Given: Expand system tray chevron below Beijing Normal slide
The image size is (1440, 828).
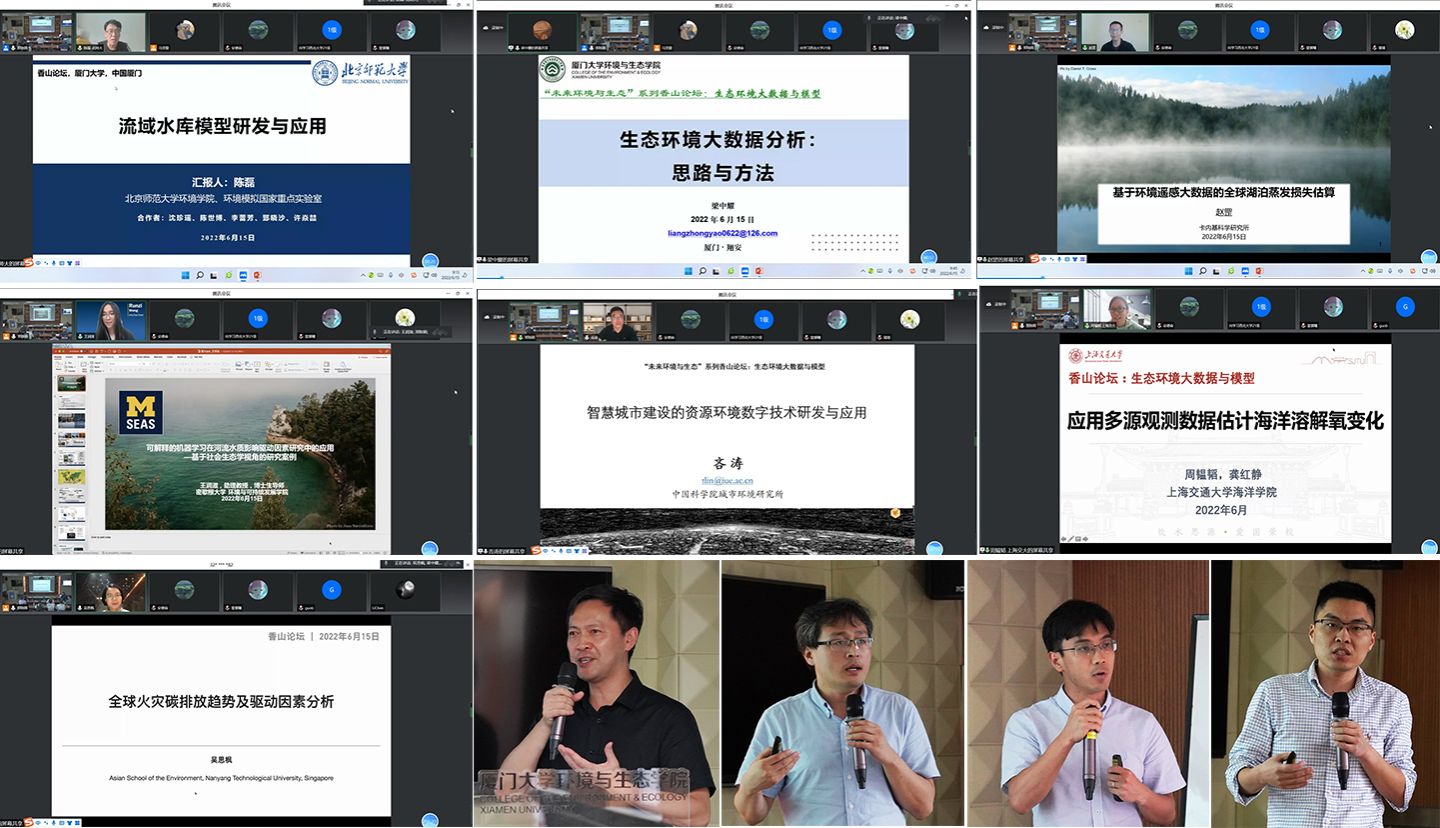Looking at the screenshot, I should tap(361, 274).
